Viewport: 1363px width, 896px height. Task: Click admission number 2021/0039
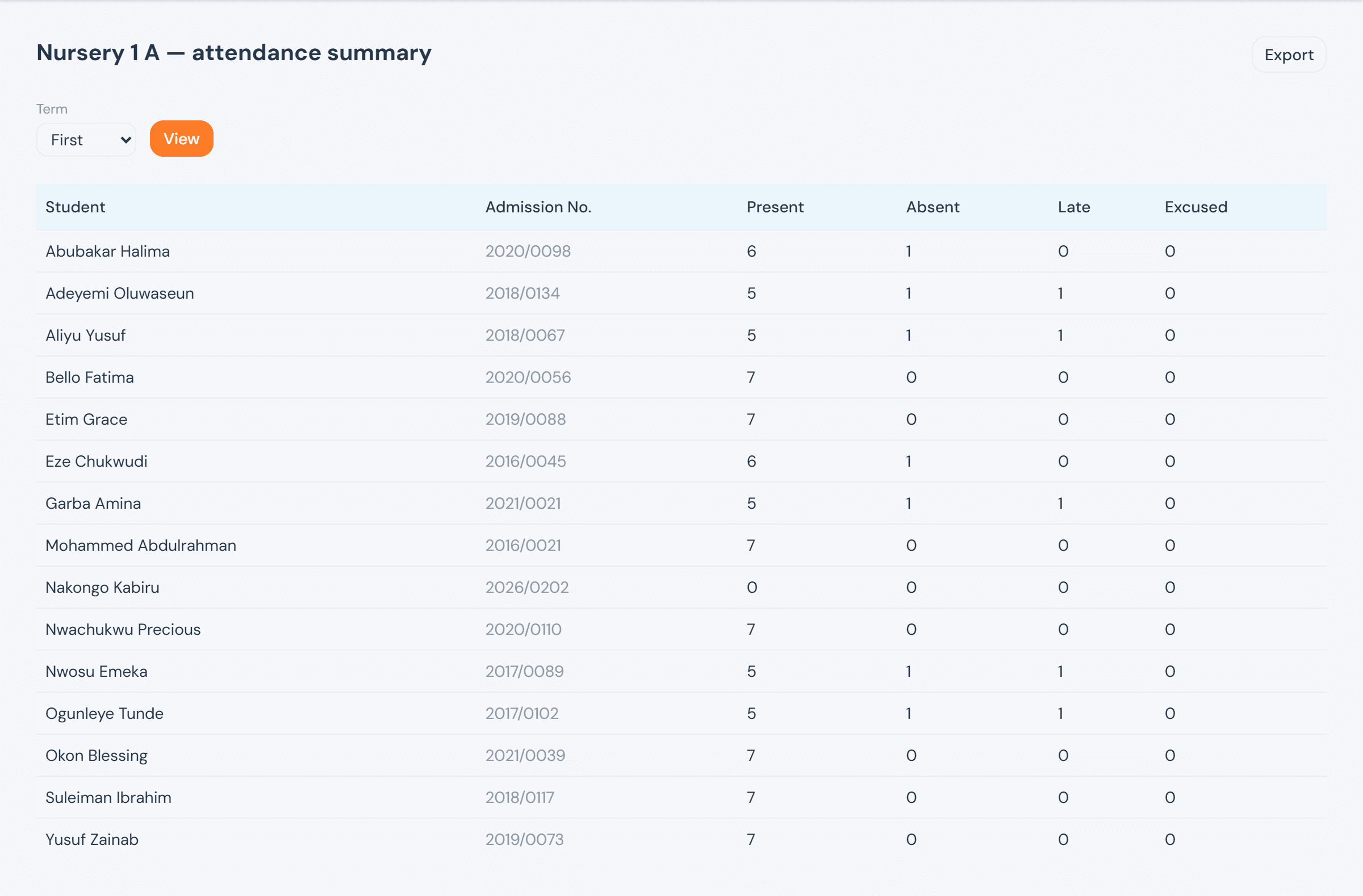tap(525, 755)
